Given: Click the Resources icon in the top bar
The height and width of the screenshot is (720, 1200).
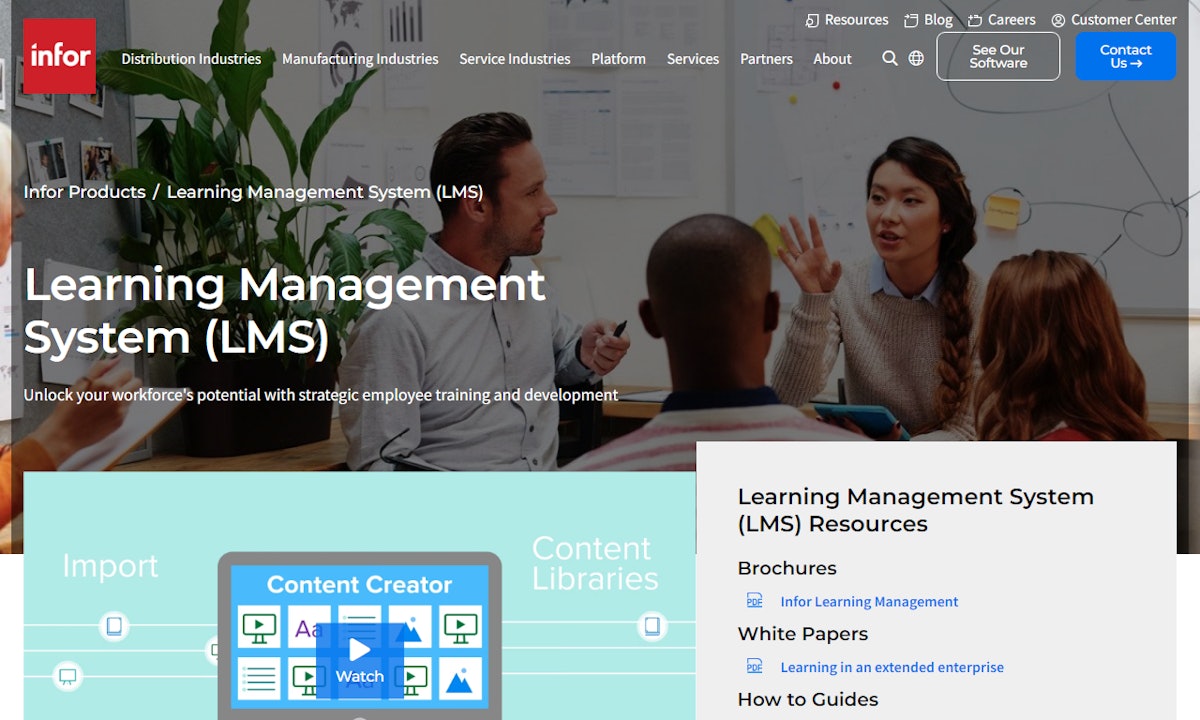Looking at the screenshot, I should (x=812, y=19).
